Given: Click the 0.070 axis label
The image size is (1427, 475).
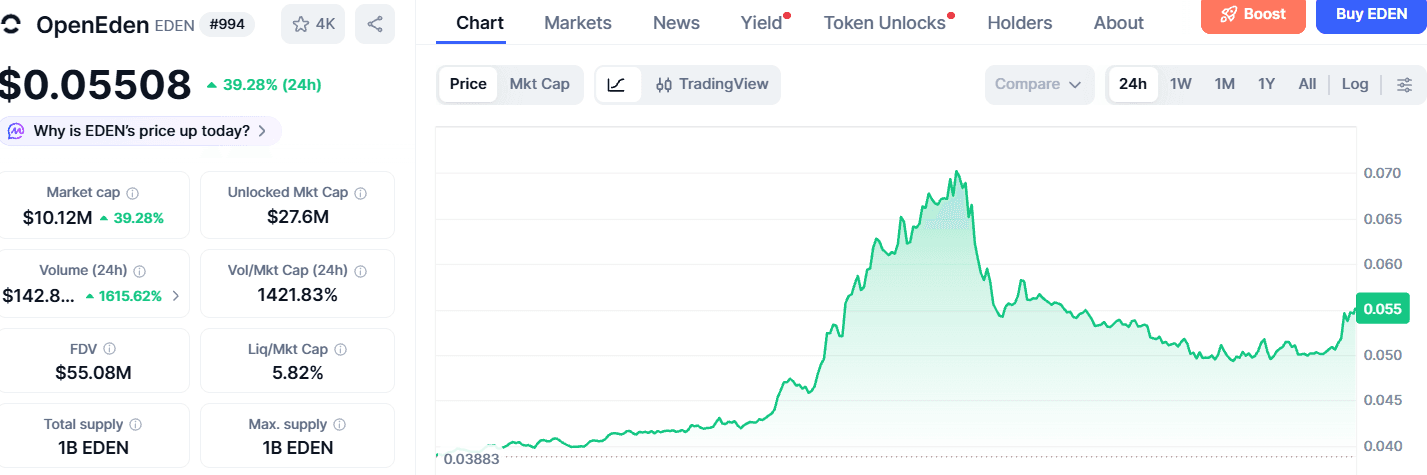Looking at the screenshot, I should click(x=1382, y=173).
